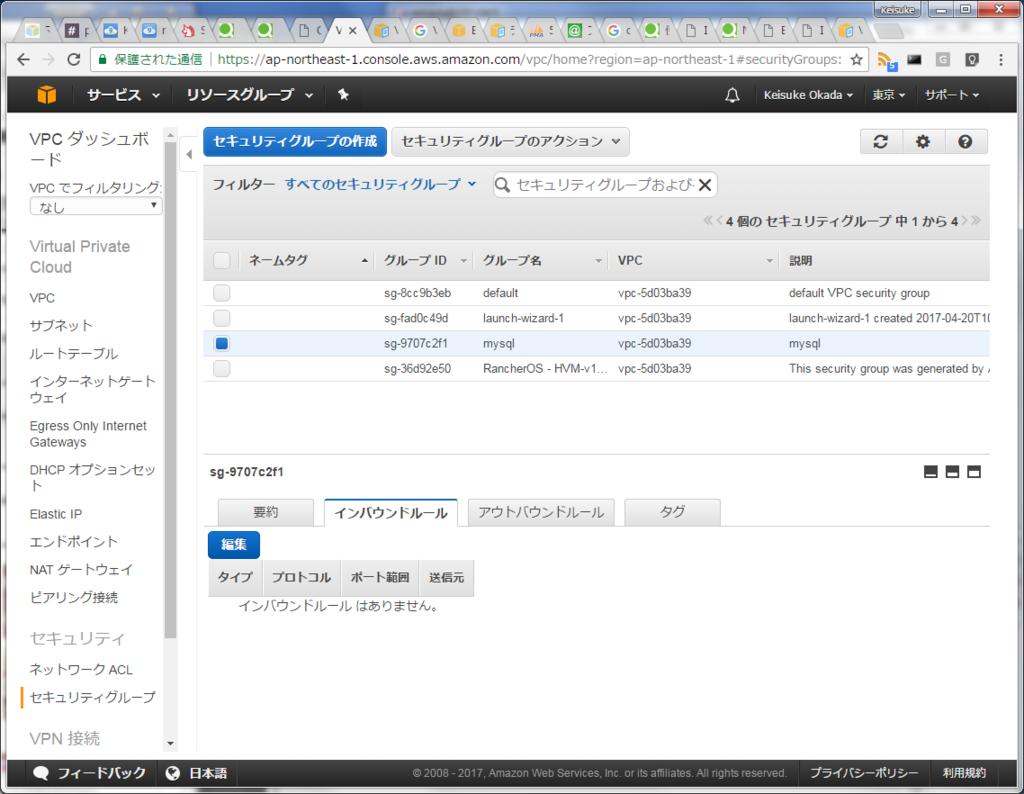This screenshot has height=794, width=1024.
Task: Check the RancherOS row checkbox
Action: (222, 369)
